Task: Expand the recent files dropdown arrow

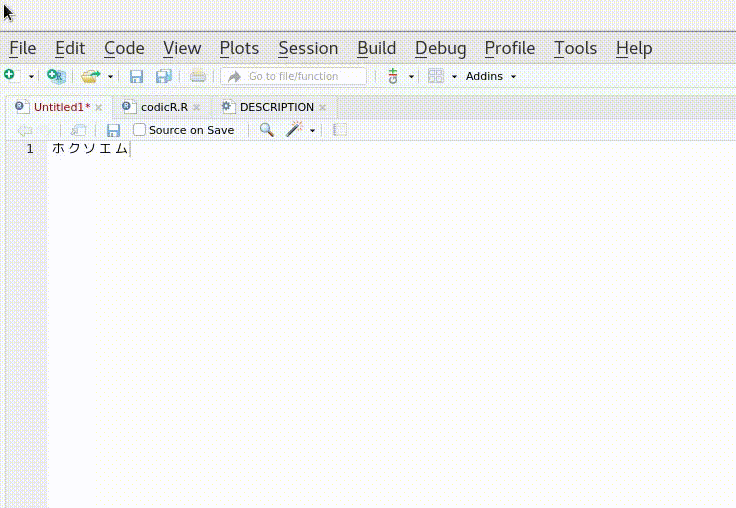Action: click(110, 76)
